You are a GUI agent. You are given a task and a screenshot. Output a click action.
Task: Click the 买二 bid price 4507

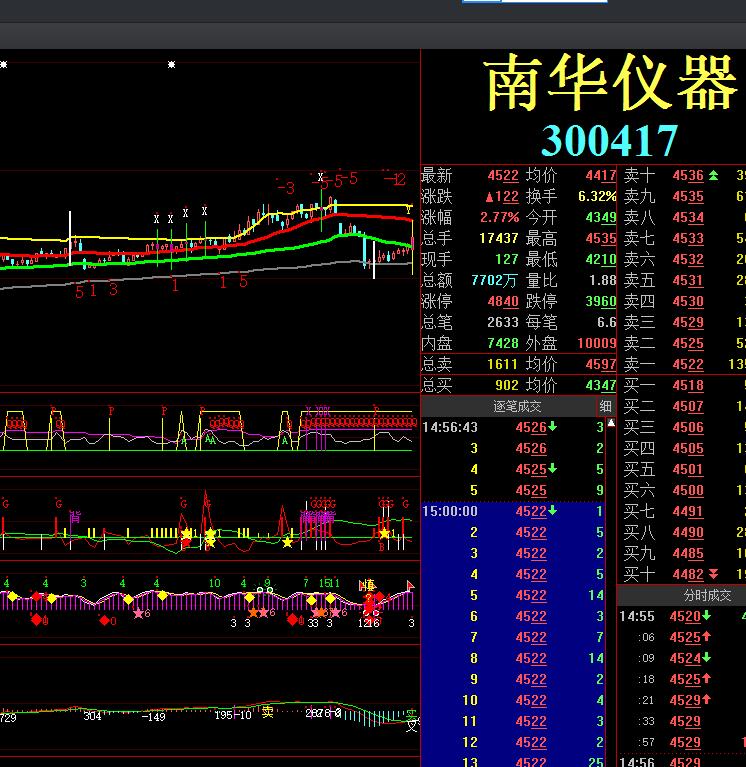pyautogui.click(x=688, y=406)
